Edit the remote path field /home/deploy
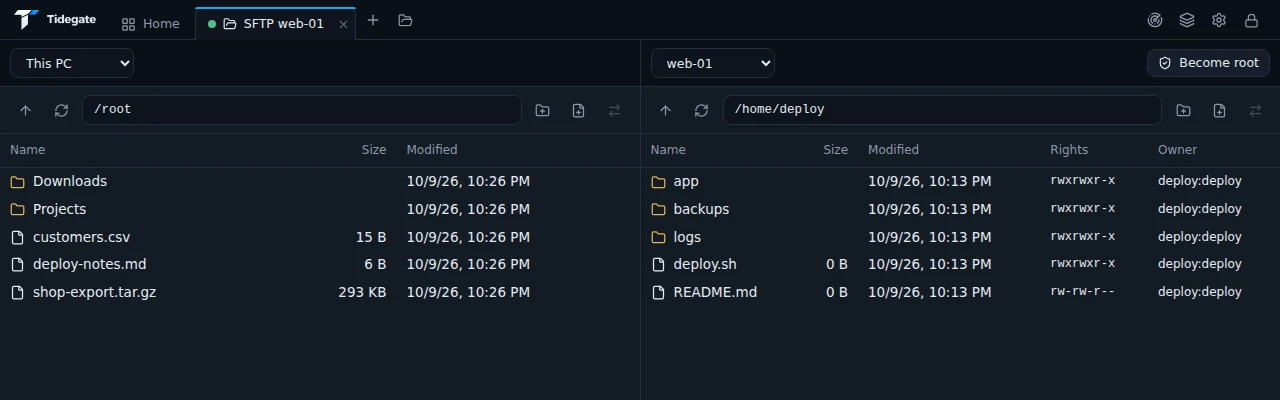The height and width of the screenshot is (400, 1280). [x=942, y=110]
